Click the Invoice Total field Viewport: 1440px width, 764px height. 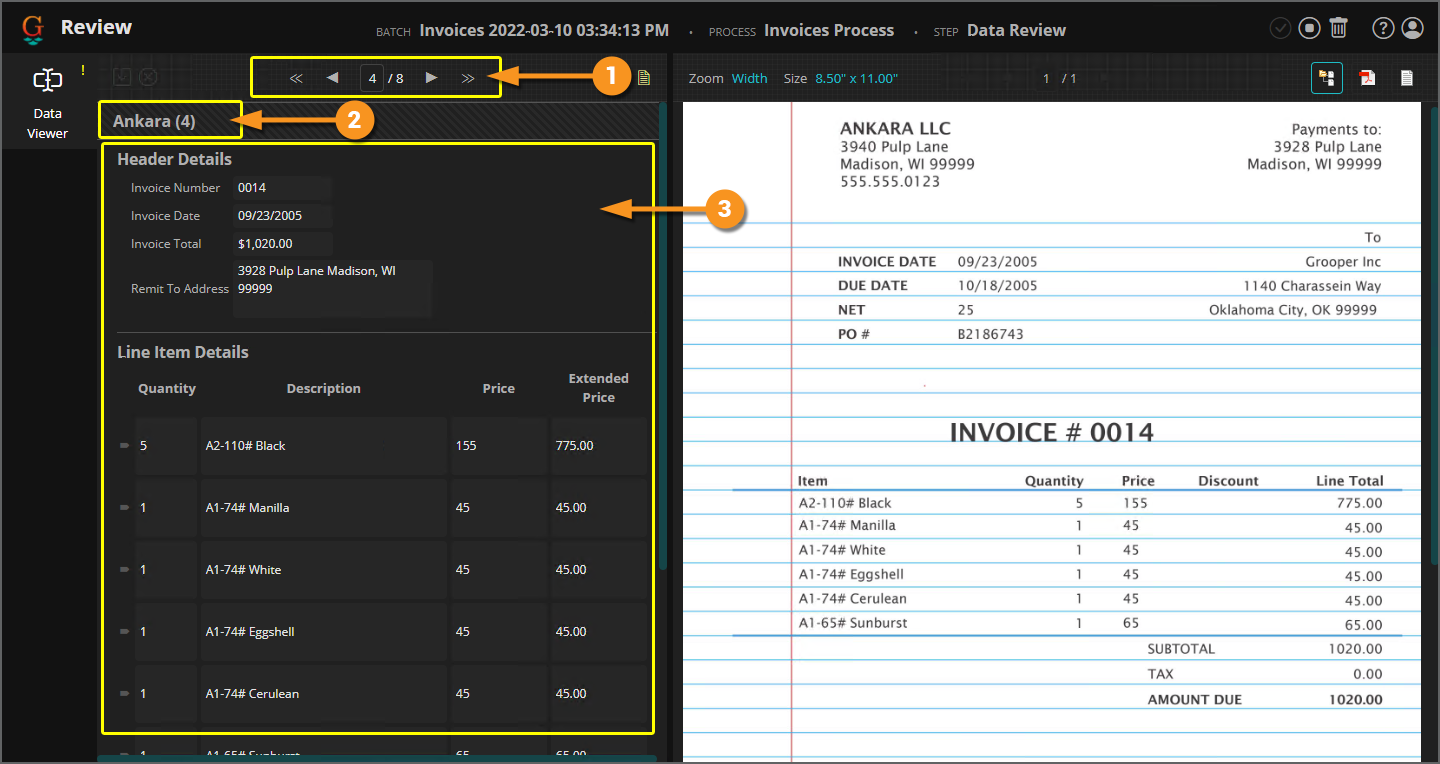[282, 244]
